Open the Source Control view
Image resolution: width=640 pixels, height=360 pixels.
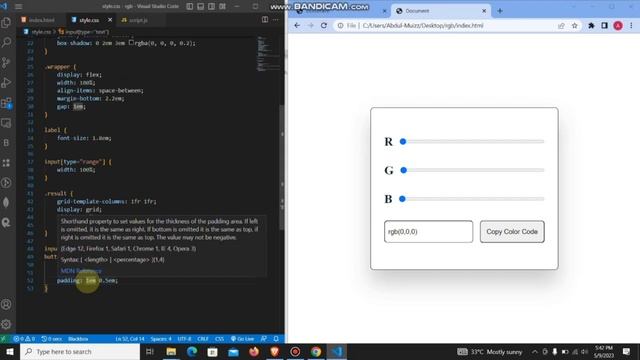(6, 62)
